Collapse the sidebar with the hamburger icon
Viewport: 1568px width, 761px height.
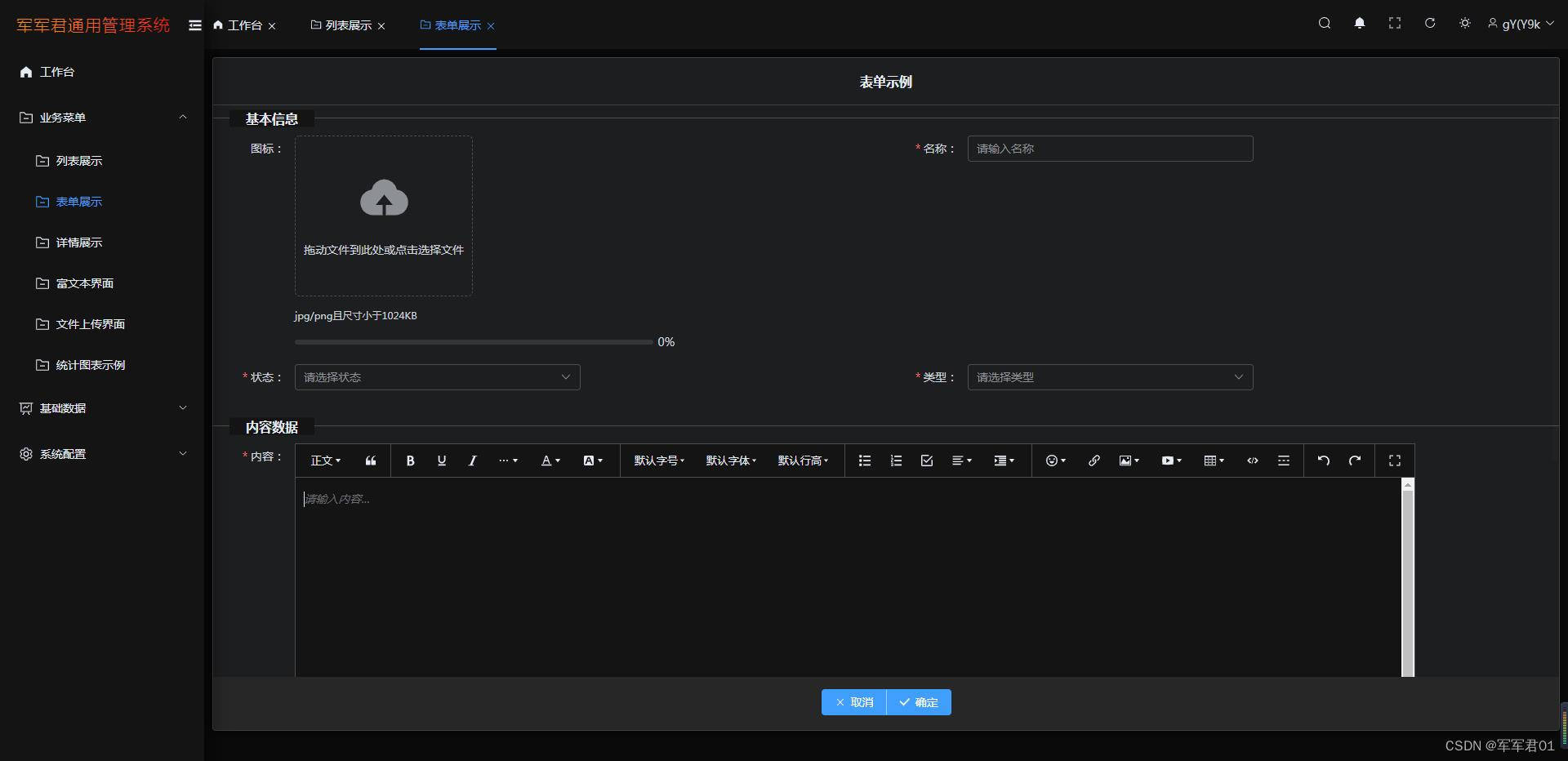pos(194,25)
